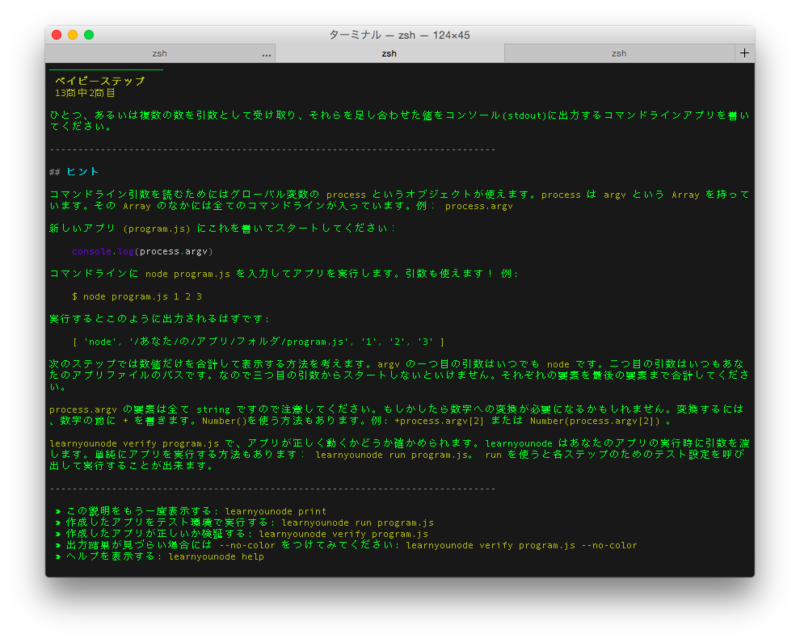The image size is (800, 642).
Task: Switch to the leftmost zsh tab
Action: pyautogui.click(x=160, y=53)
